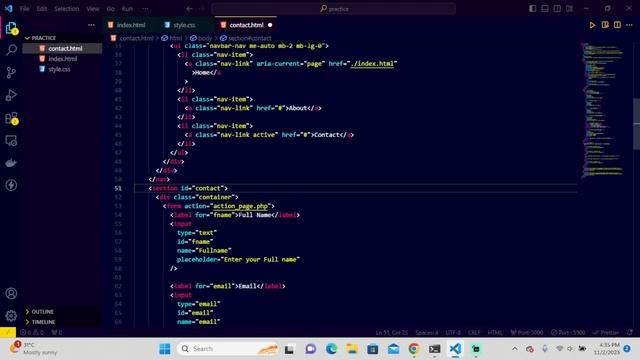Open the Remote Explorer view
This screenshot has width=640, height=360.
click(11, 141)
